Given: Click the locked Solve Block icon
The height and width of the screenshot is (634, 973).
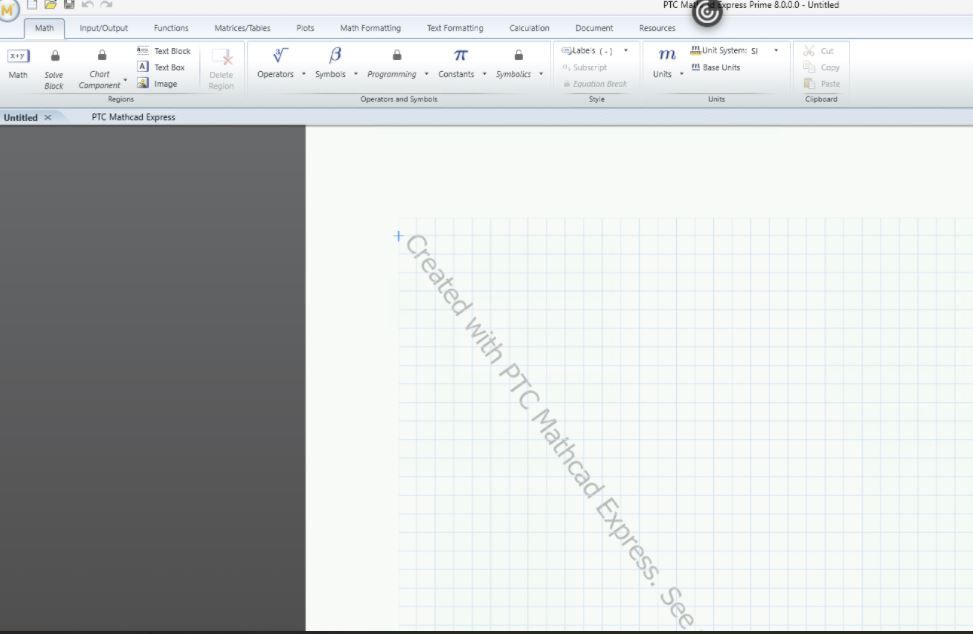Looking at the screenshot, I should pyautogui.click(x=55, y=56).
